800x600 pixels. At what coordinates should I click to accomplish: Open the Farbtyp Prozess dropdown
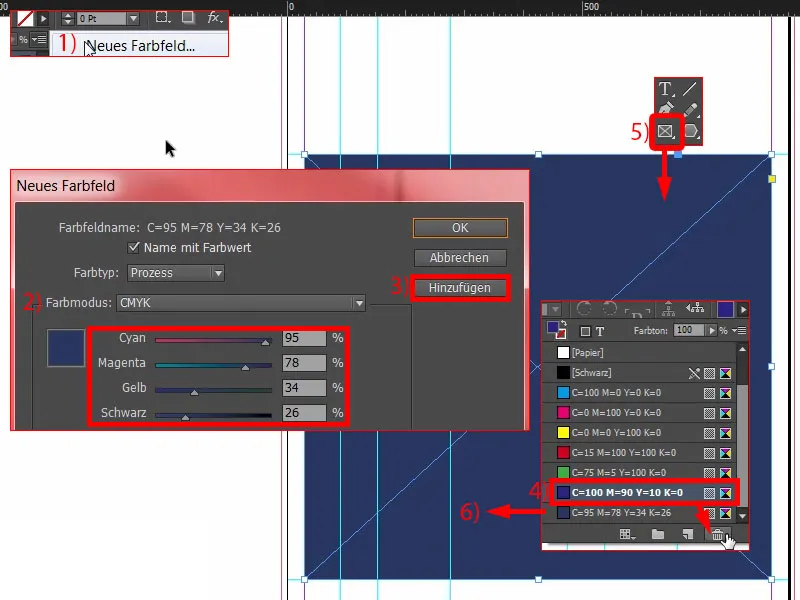(176, 273)
